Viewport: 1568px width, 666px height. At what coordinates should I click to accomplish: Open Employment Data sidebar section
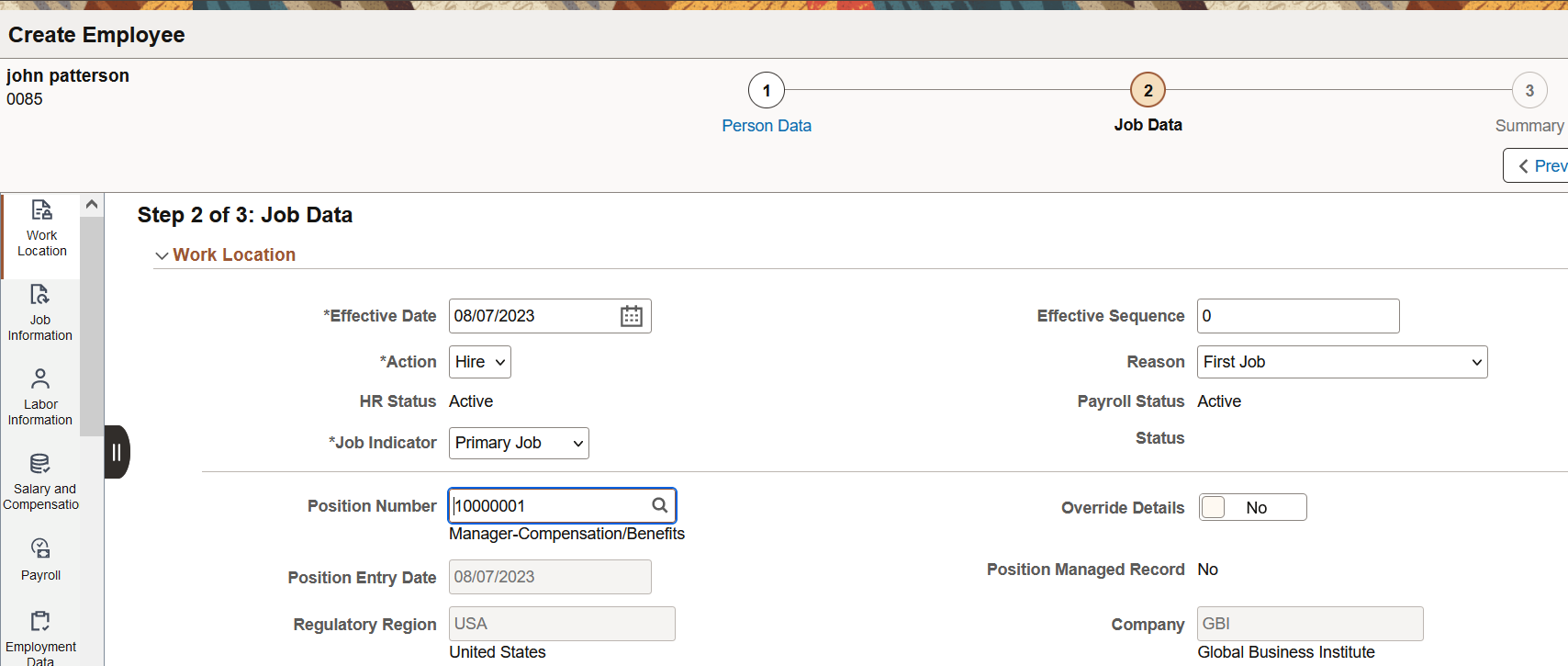click(x=40, y=636)
